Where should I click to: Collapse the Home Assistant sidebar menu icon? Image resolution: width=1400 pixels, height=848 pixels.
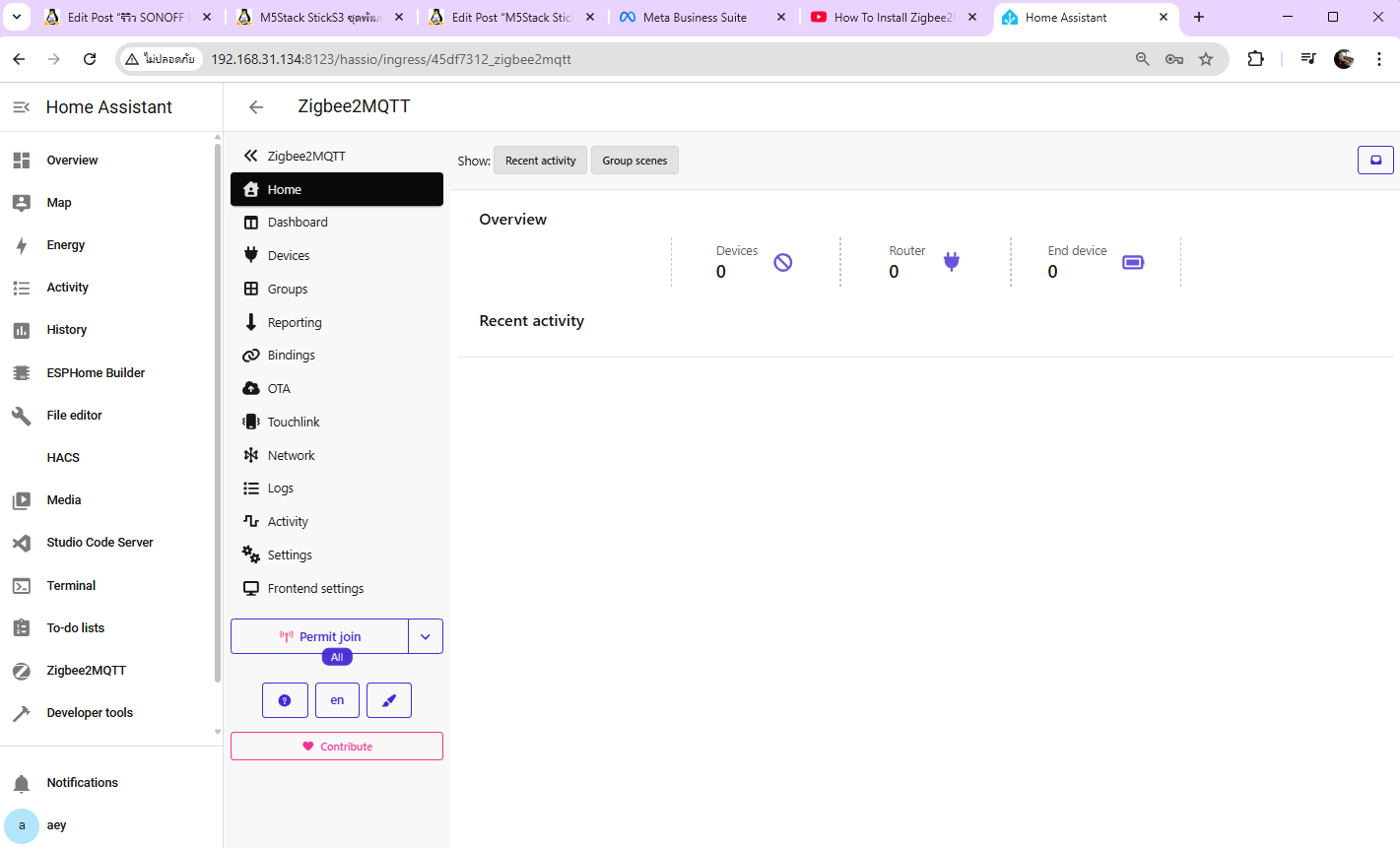(x=21, y=107)
